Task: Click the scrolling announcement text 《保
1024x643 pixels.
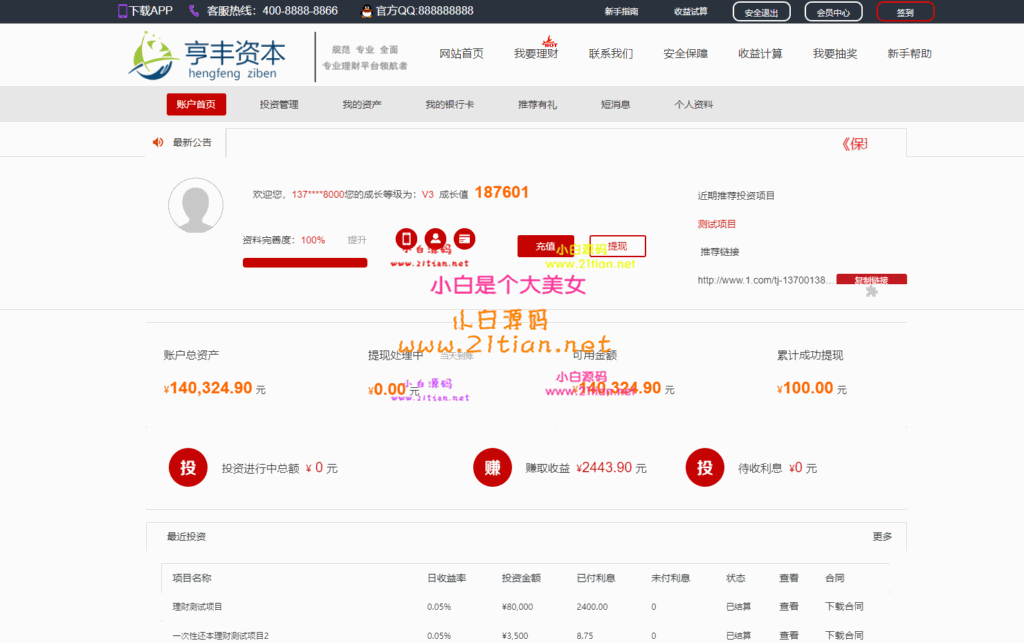Action: [854, 144]
